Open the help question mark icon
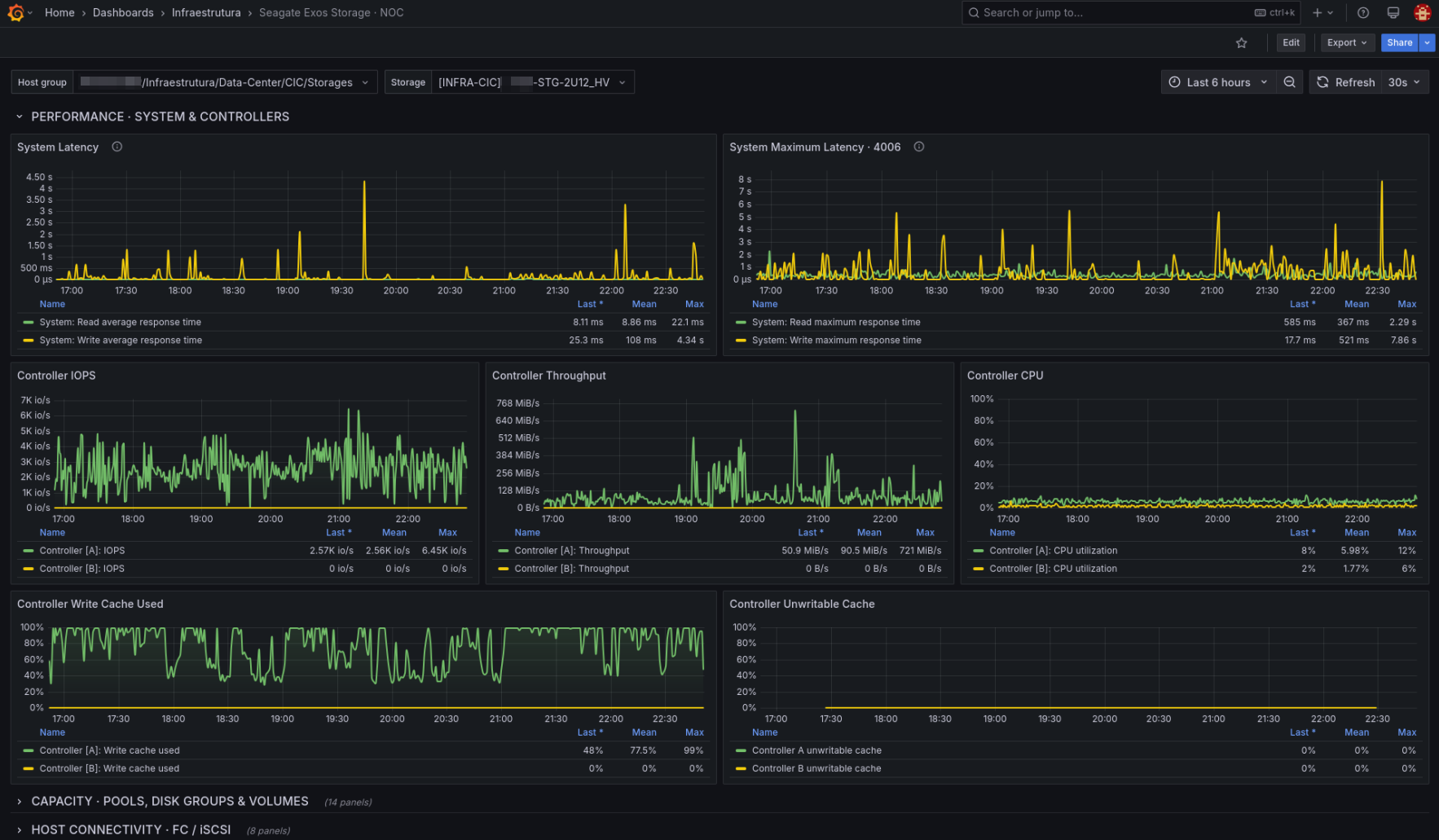Viewport: 1439px width, 840px height. click(1363, 12)
